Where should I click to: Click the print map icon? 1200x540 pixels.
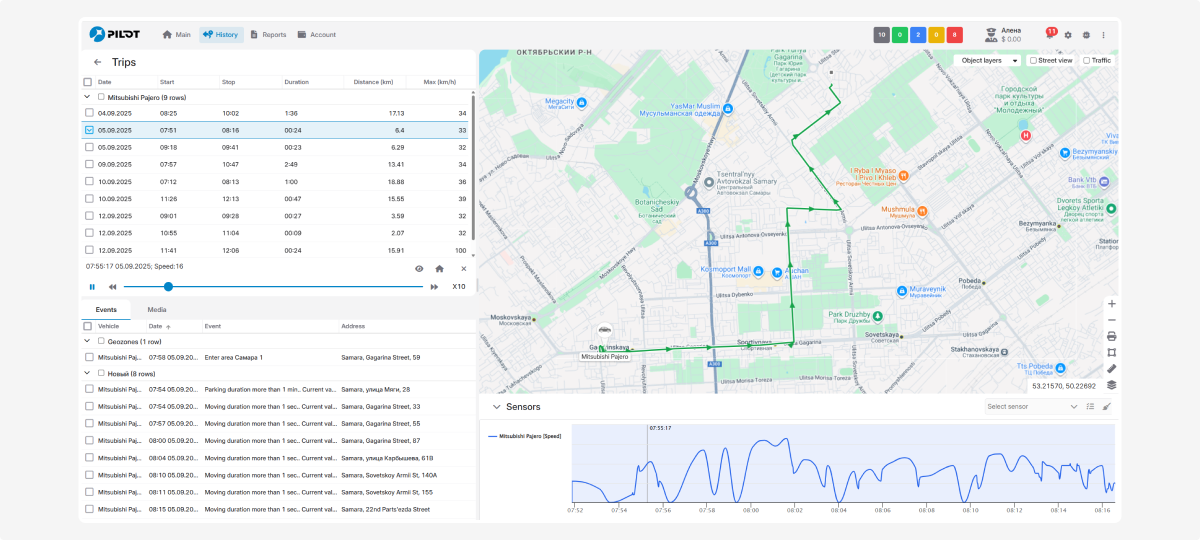pos(1111,336)
